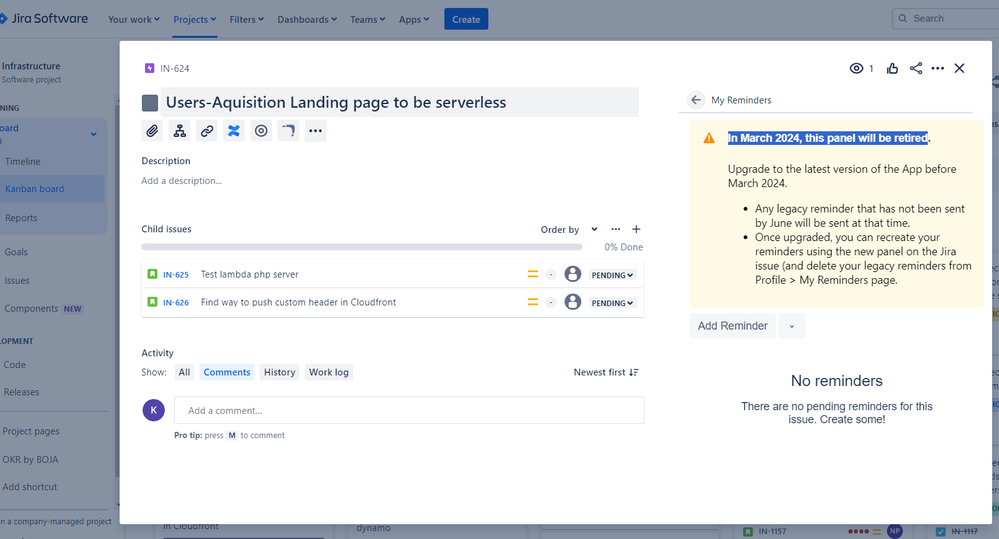Open the Confluence page link icon
The width and height of the screenshot is (999, 539).
coord(234,131)
